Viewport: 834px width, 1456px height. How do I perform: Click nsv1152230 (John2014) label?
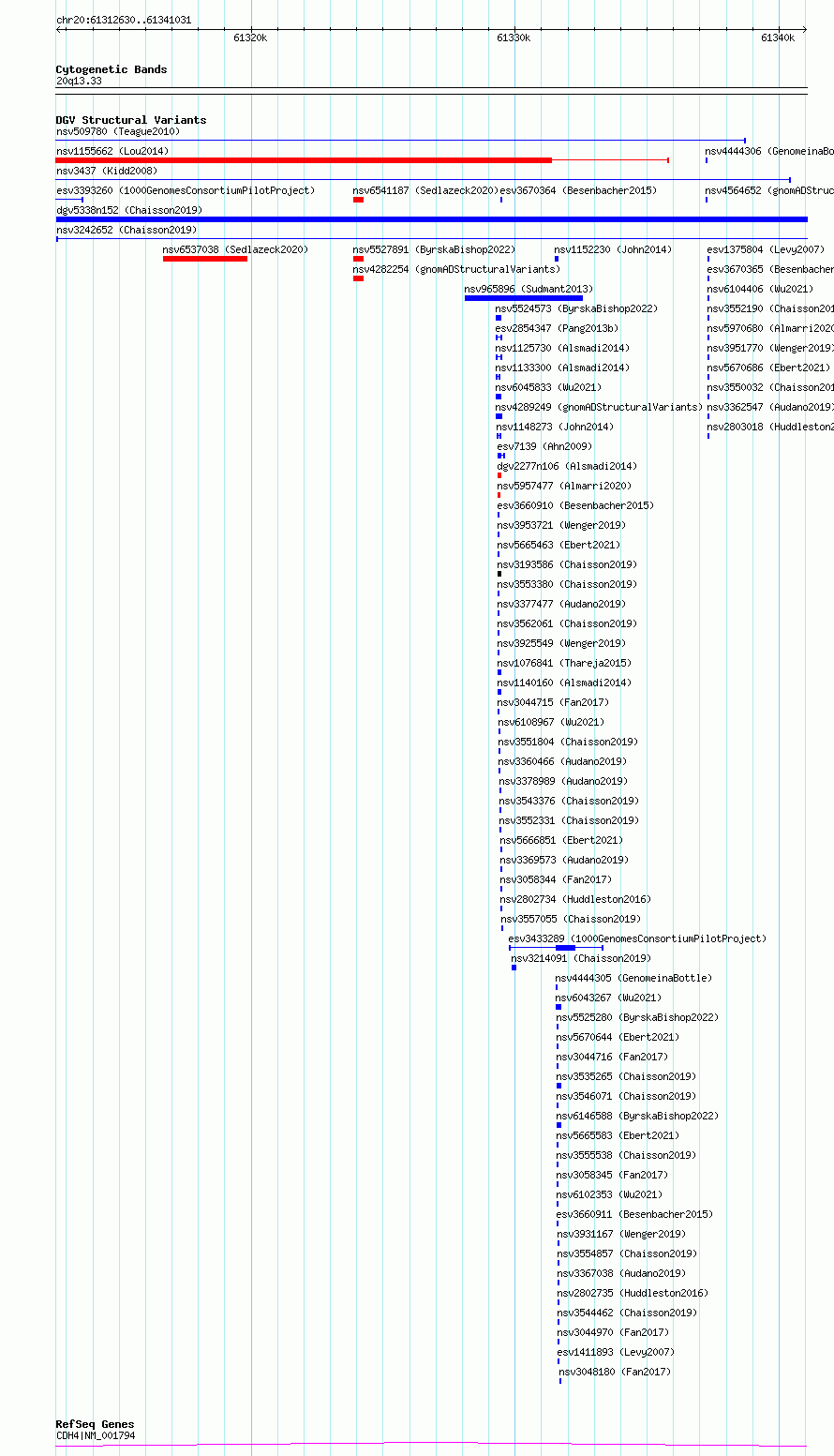tap(613, 249)
